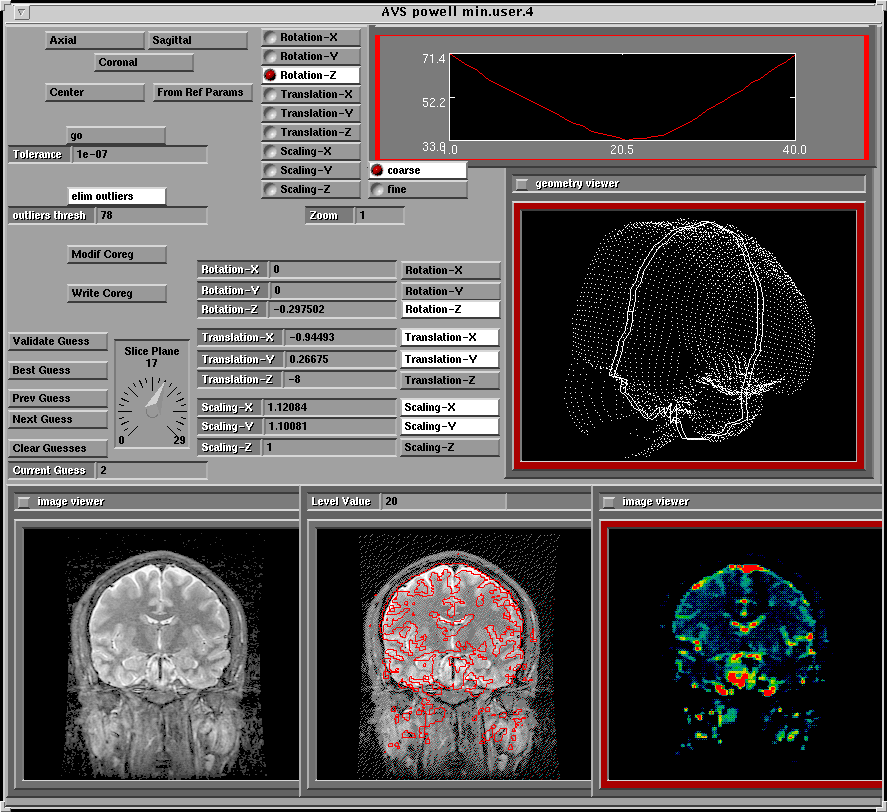887x812 pixels.
Task: Toggle the right image viewer indicator
Action: tap(609, 502)
